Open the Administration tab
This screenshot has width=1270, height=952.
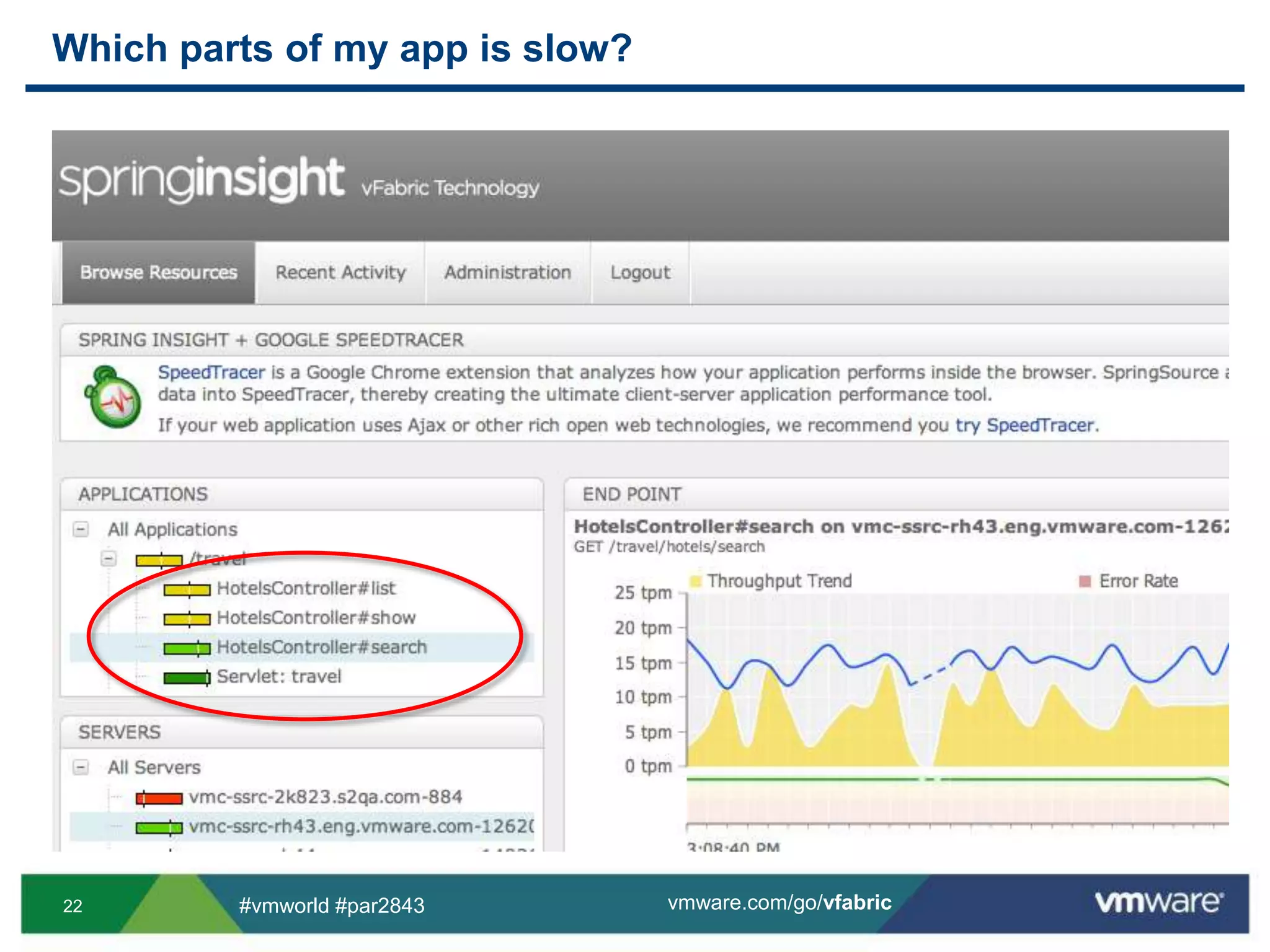(507, 273)
